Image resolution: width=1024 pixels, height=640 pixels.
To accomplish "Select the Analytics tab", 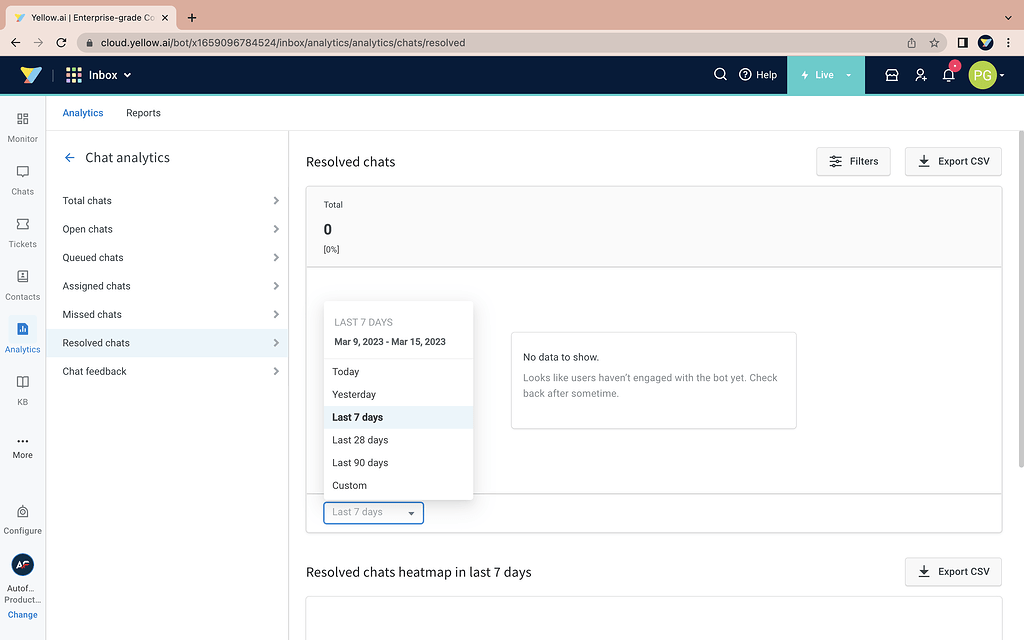I will pyautogui.click(x=83, y=113).
